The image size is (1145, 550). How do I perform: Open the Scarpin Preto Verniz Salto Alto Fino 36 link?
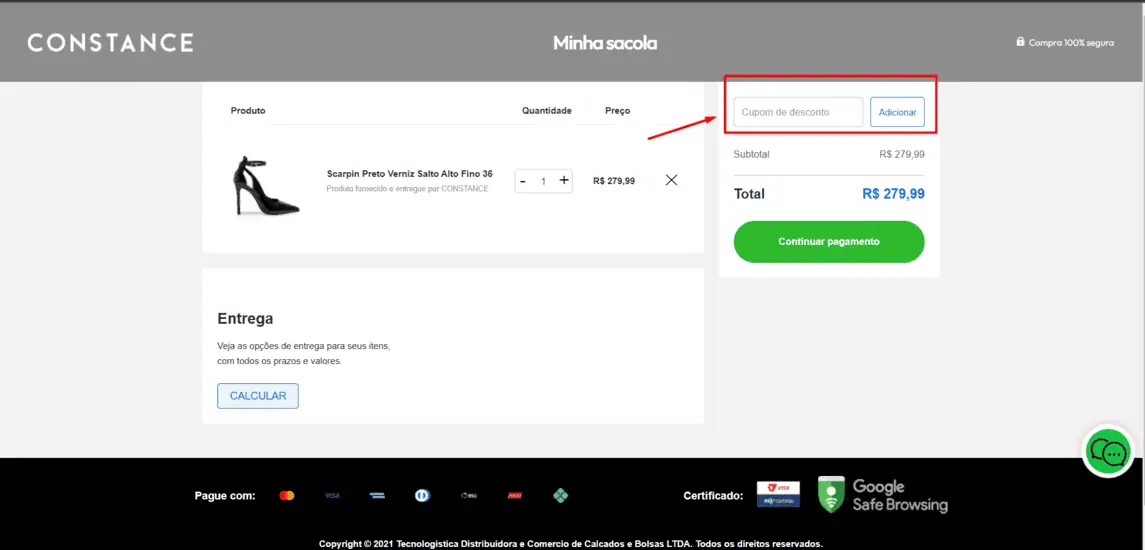410,174
